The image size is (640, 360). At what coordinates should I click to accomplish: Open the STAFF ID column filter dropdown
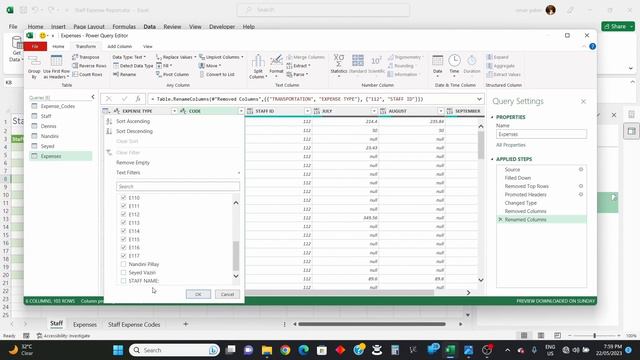pyautogui.click(x=307, y=111)
